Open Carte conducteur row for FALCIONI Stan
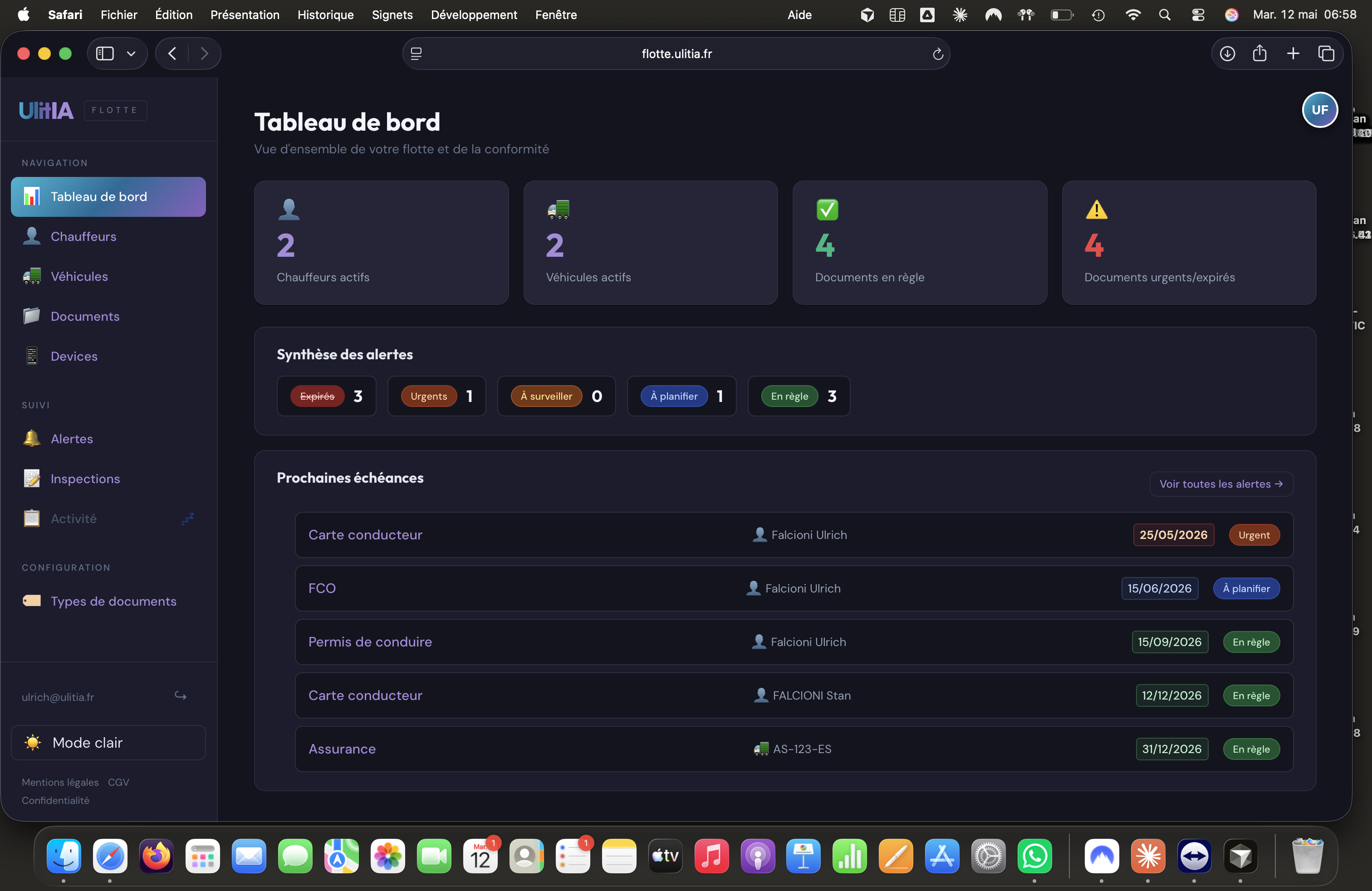Image resolution: width=1372 pixels, height=891 pixels. 794,695
